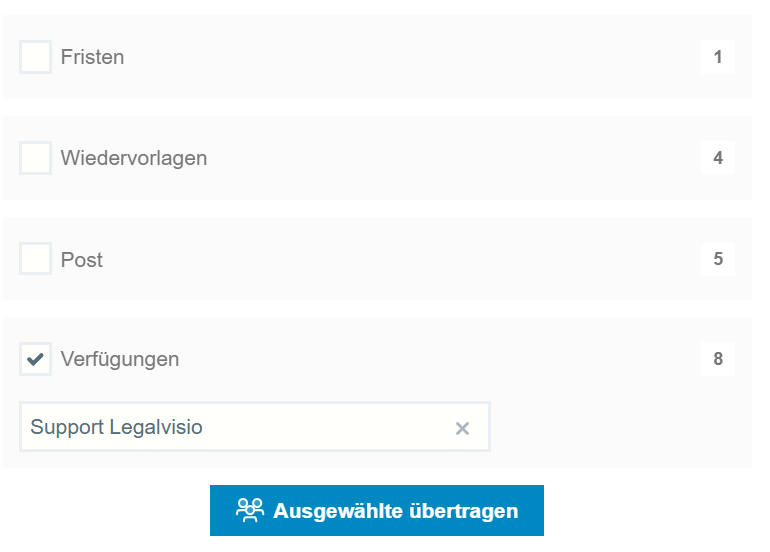Click the Post count badge showing 5
This screenshot has width=770, height=552.
click(x=718, y=259)
